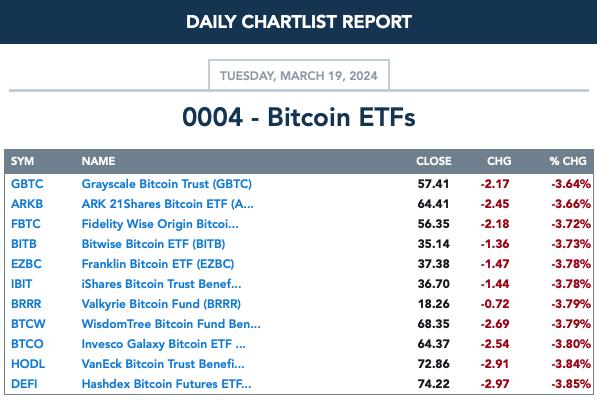
Task: Click the % CHG column header
Action: 568,161
